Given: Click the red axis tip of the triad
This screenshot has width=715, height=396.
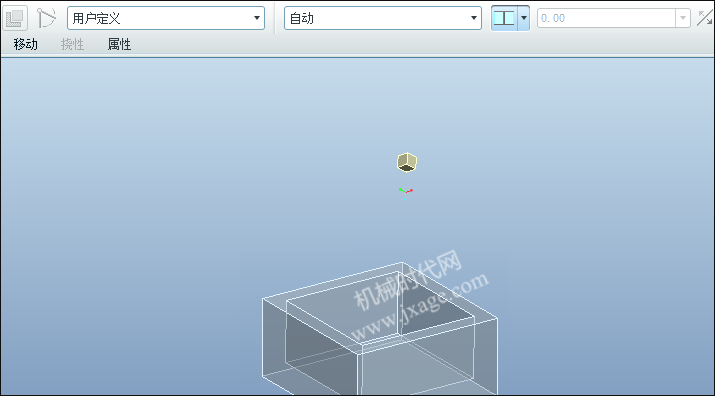Looking at the screenshot, I should click(x=411, y=190).
